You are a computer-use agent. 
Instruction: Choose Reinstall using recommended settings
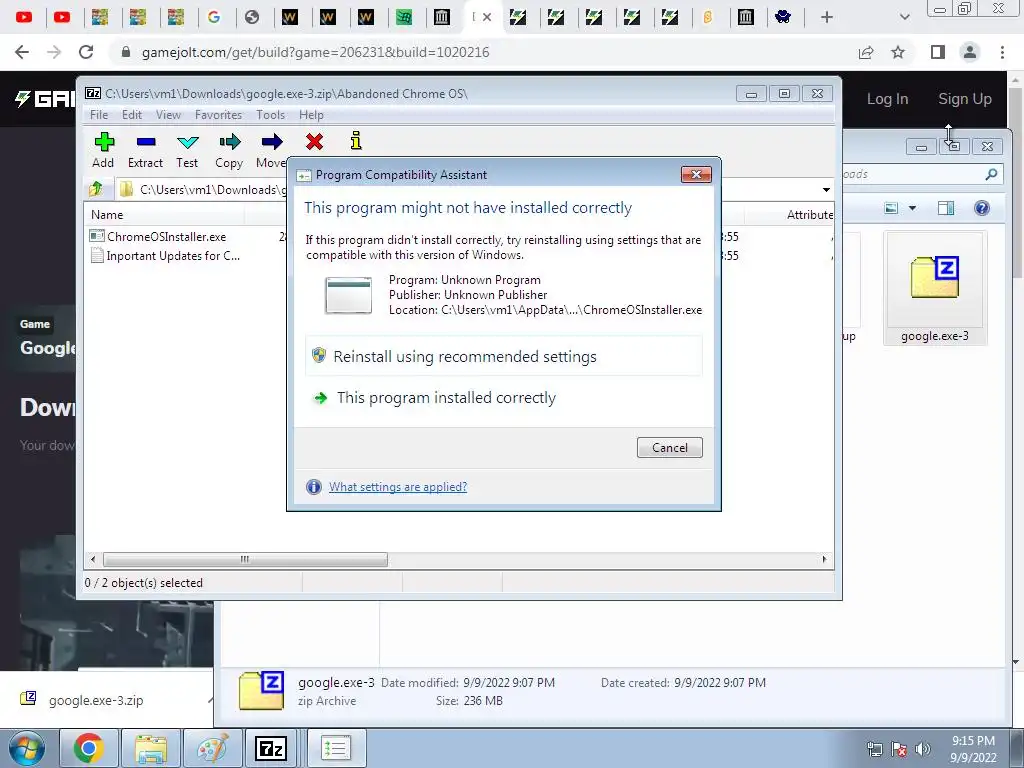pyautogui.click(x=504, y=357)
